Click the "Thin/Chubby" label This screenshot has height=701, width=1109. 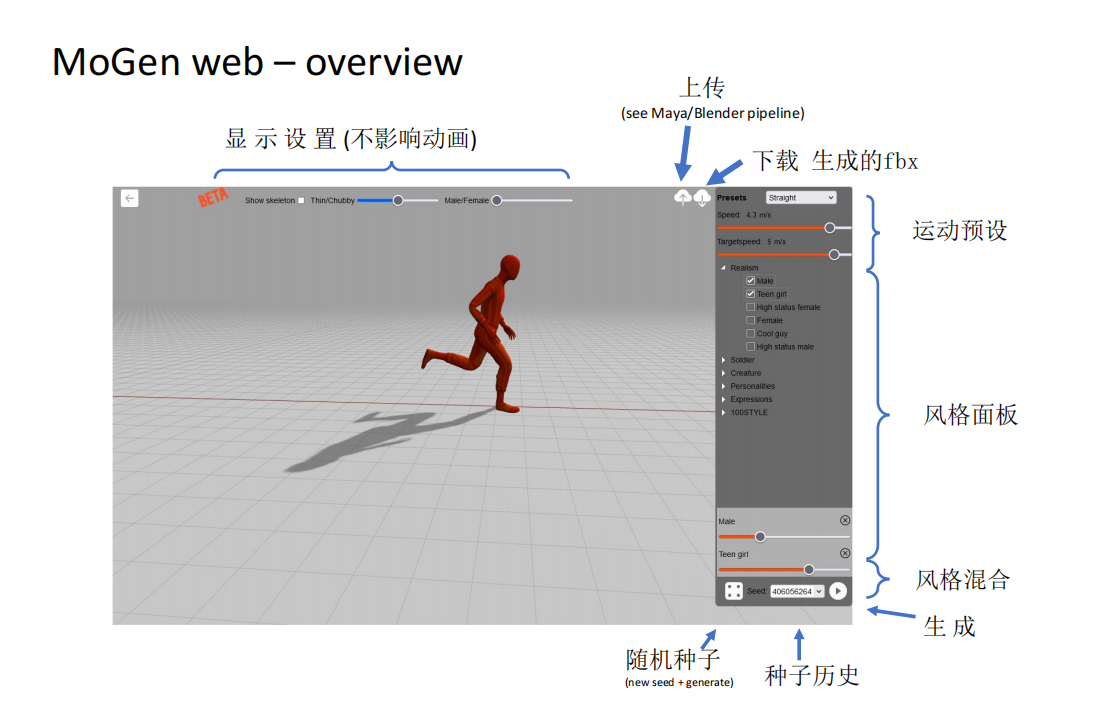tap(332, 201)
